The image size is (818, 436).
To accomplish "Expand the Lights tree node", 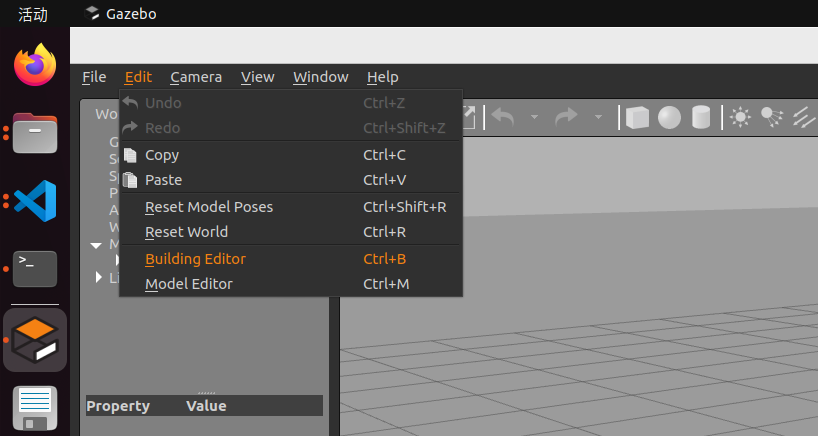I will [x=99, y=277].
